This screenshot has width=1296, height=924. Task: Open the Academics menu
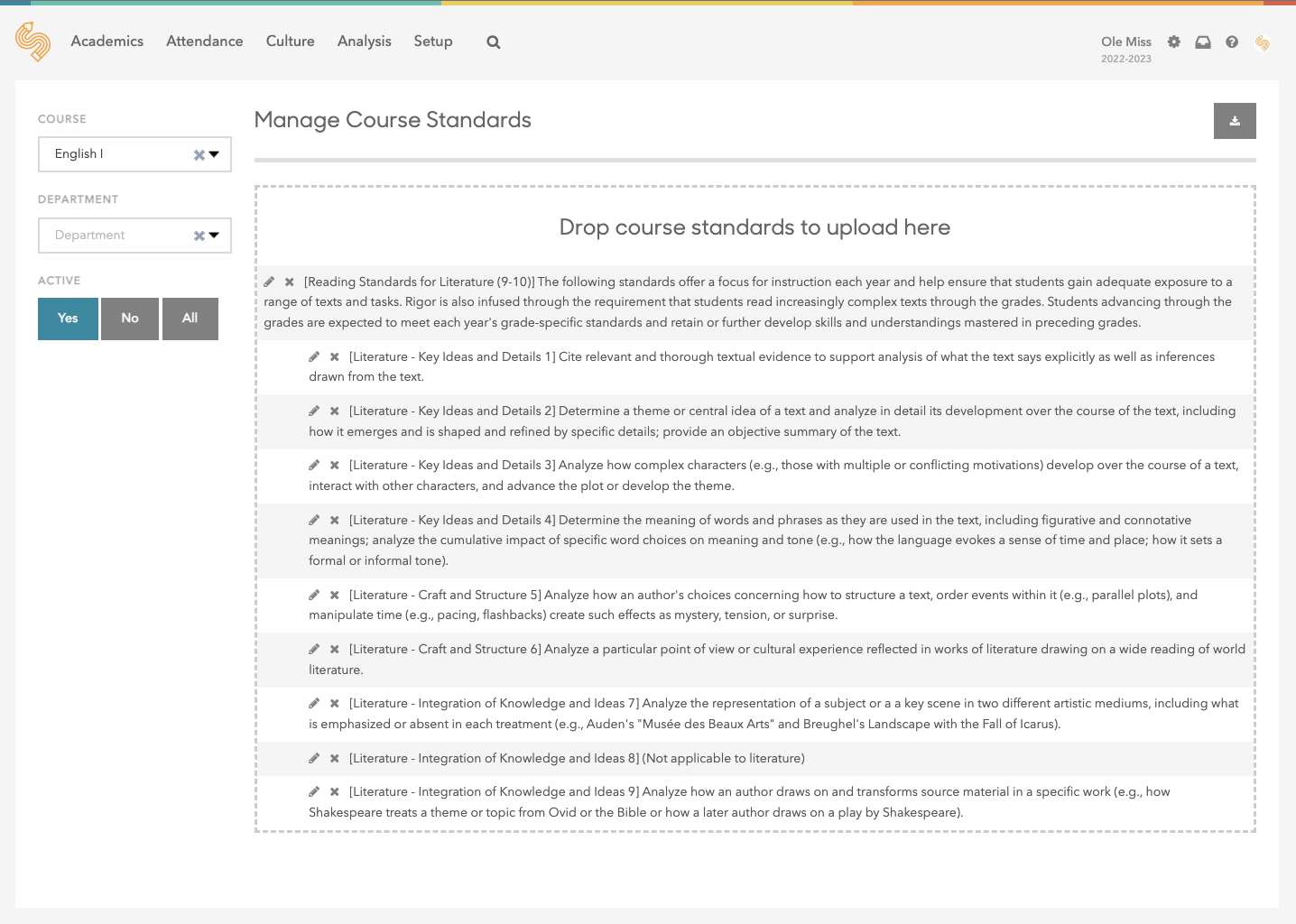[106, 42]
